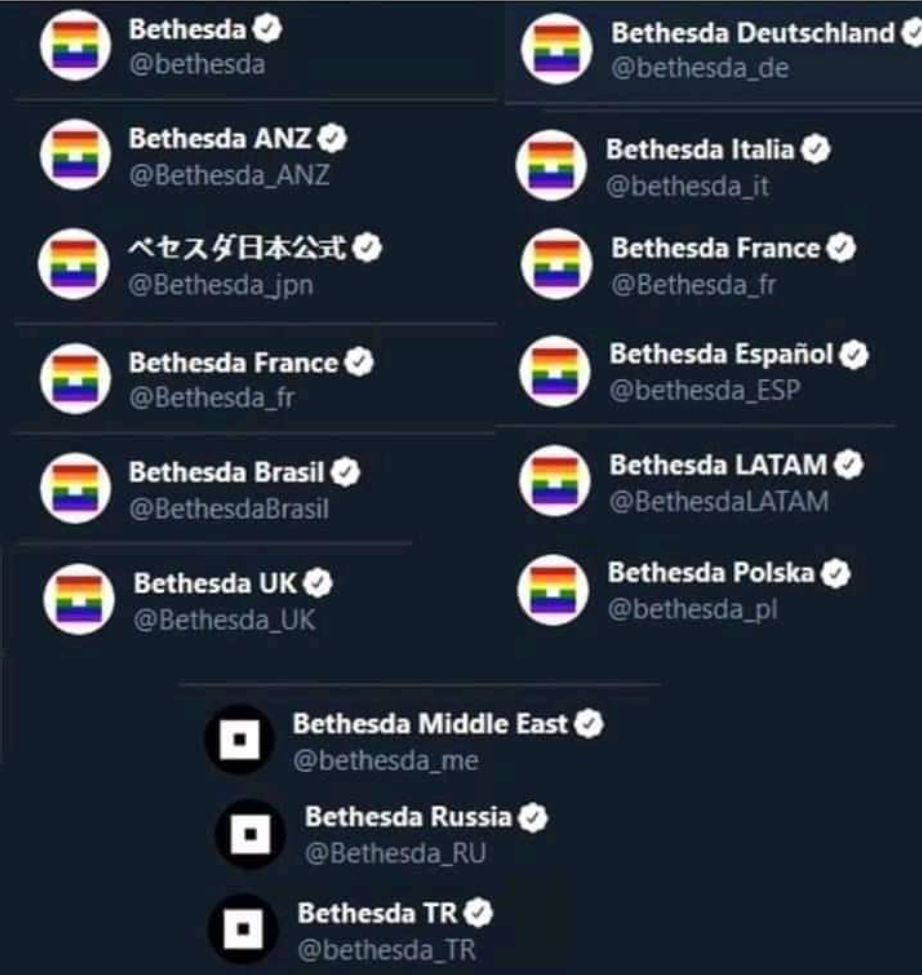Click the Bethesda Polska account name
Viewport: 922px width, 975px height.
point(711,573)
